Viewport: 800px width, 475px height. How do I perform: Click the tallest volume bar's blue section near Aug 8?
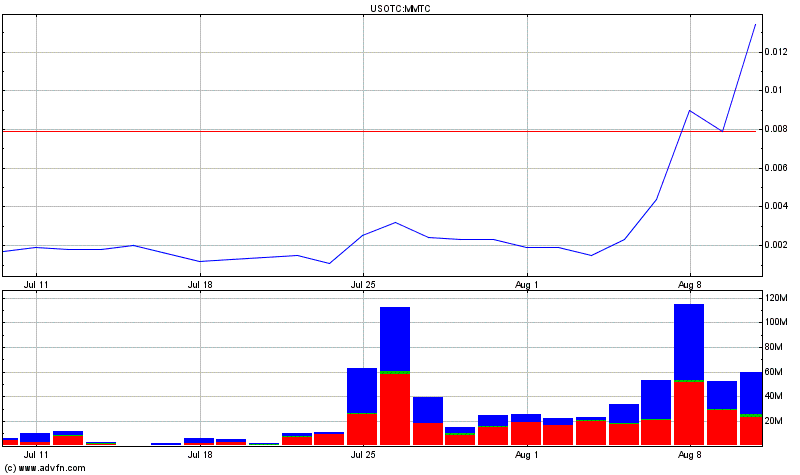point(689,342)
